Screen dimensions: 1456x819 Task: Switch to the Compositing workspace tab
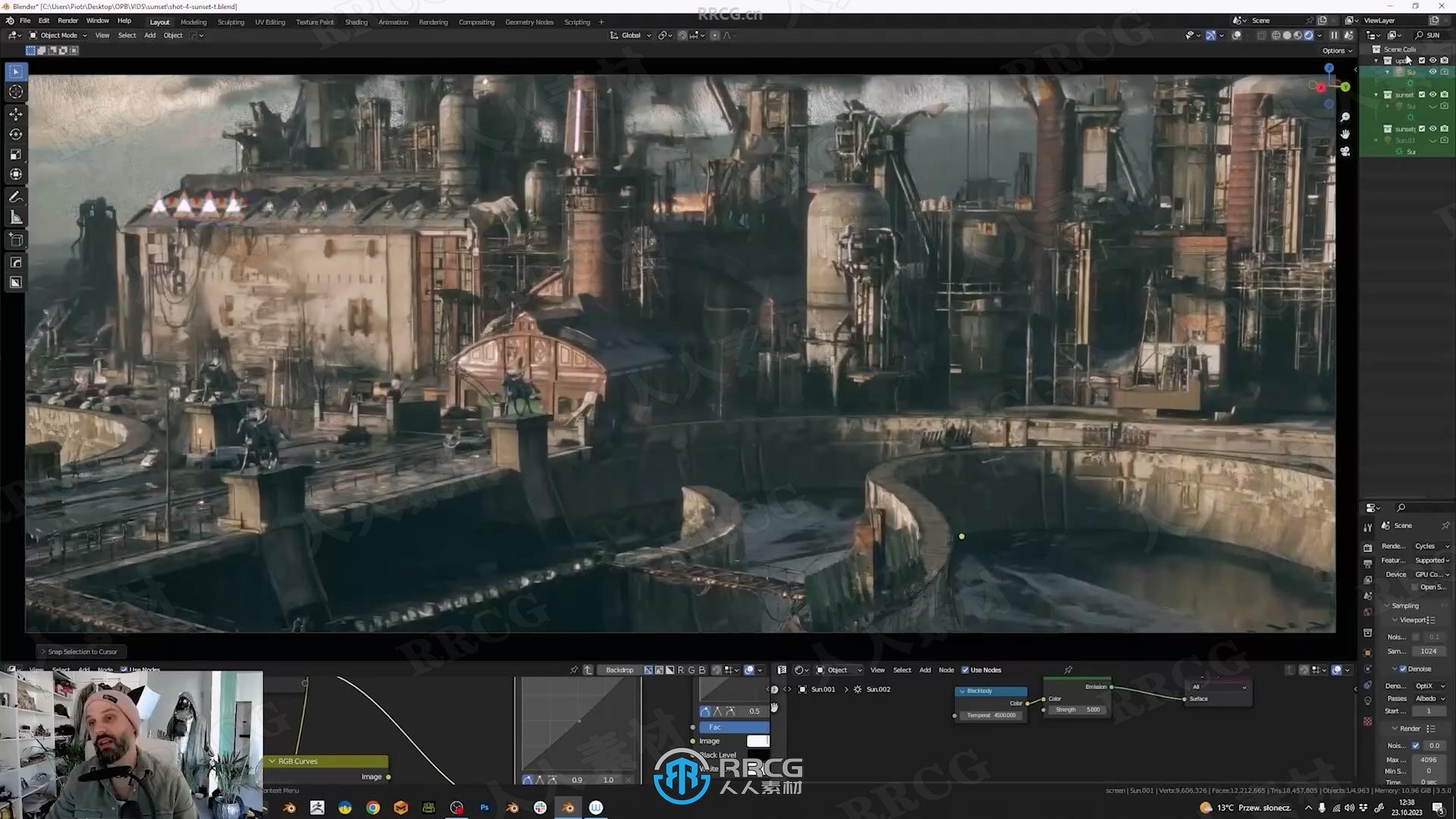coord(476,22)
